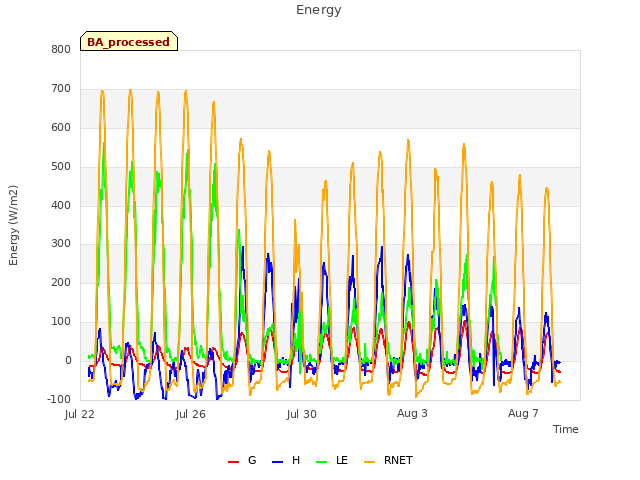This screenshot has height=480, width=640.
Task: Click the 500 y-axis tick label
Action: coord(61,166)
